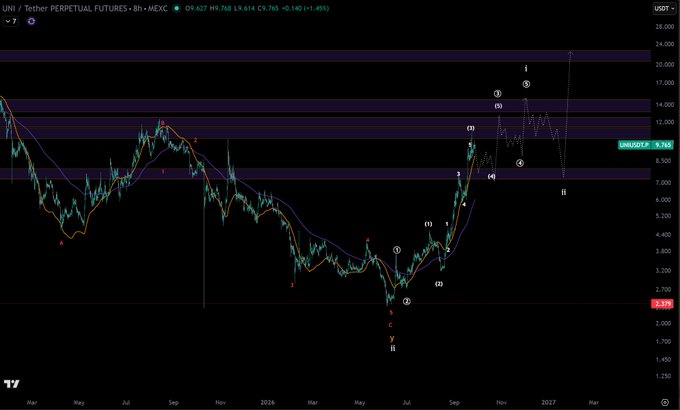Click the H9.768 high value
This screenshot has width=680, height=410.
219,8
